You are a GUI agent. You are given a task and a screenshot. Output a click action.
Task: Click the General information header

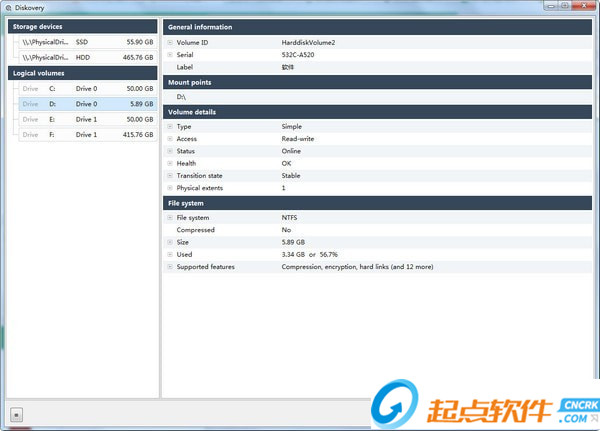coord(378,27)
